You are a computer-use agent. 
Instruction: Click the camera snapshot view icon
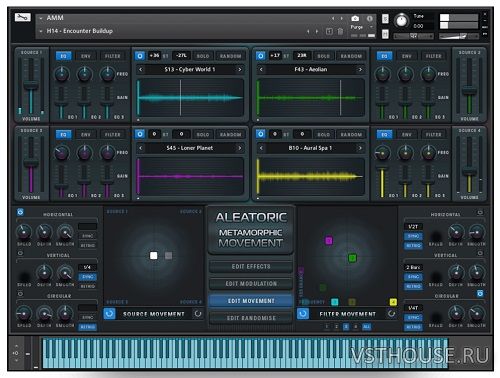click(355, 18)
